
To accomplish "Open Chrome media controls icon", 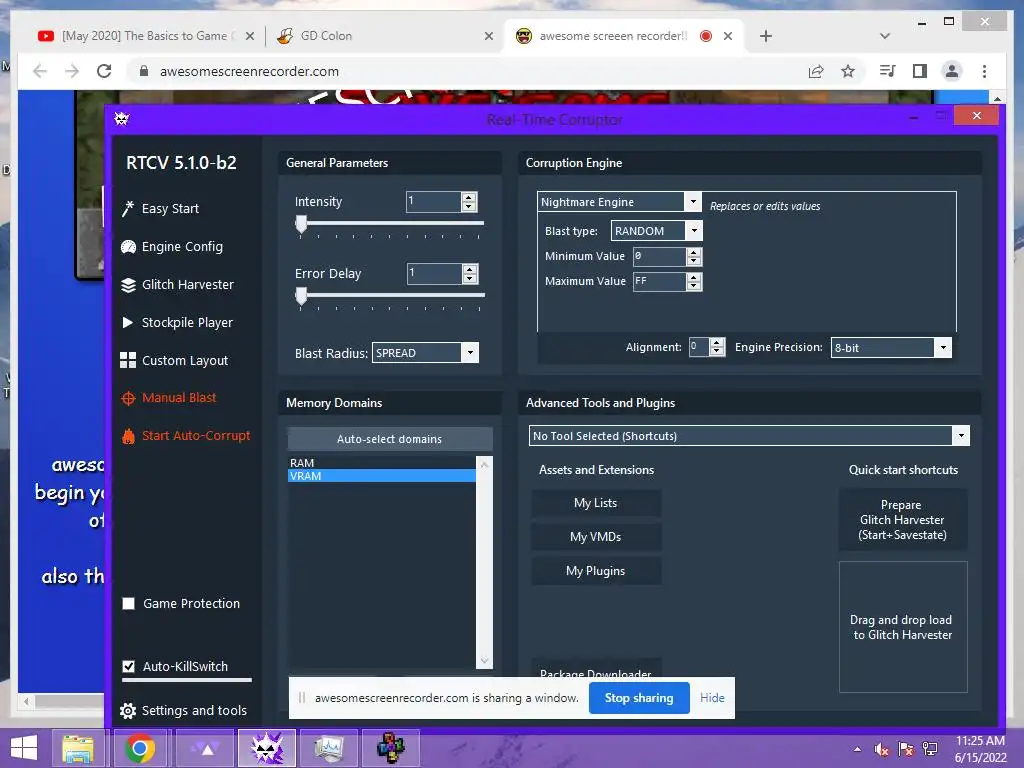I will click(888, 71).
